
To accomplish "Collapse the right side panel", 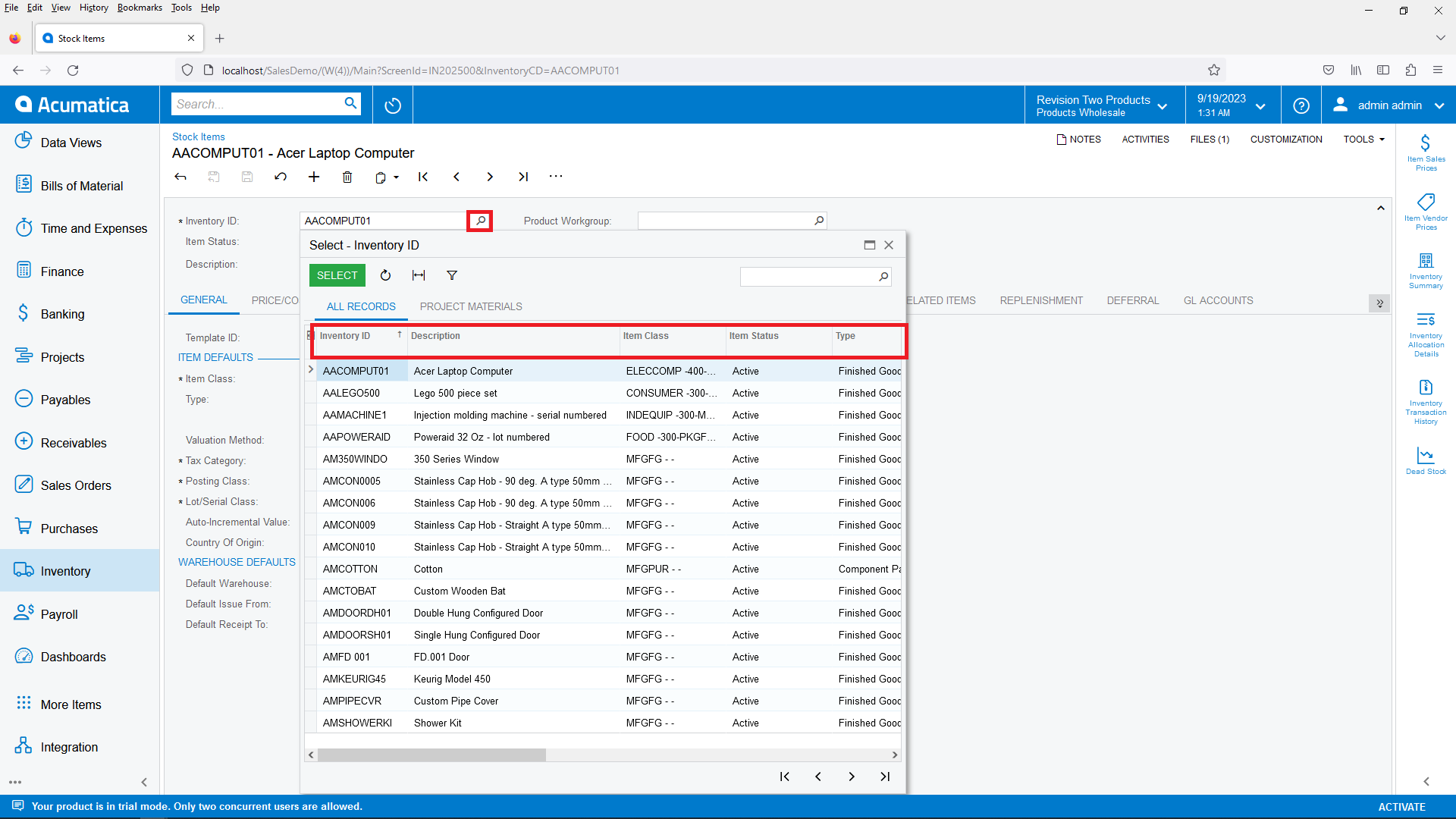I will pos(1426,782).
